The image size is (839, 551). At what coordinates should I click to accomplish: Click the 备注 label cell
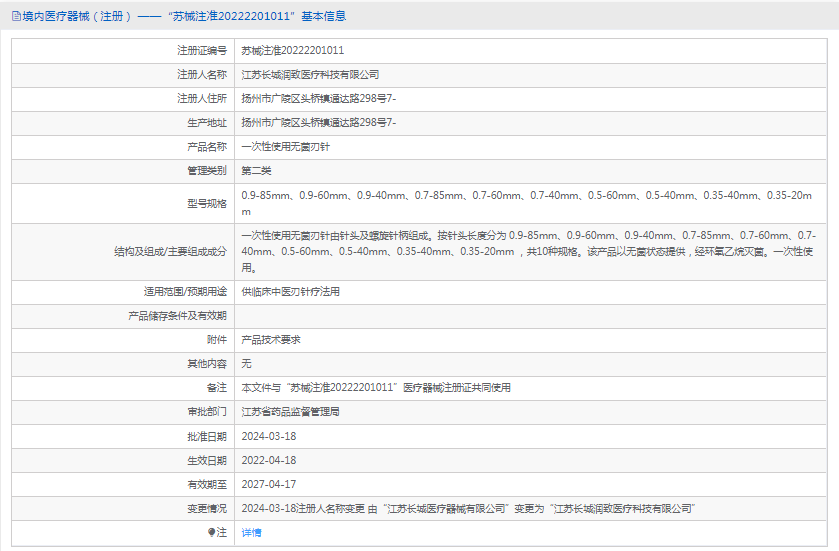(123, 388)
